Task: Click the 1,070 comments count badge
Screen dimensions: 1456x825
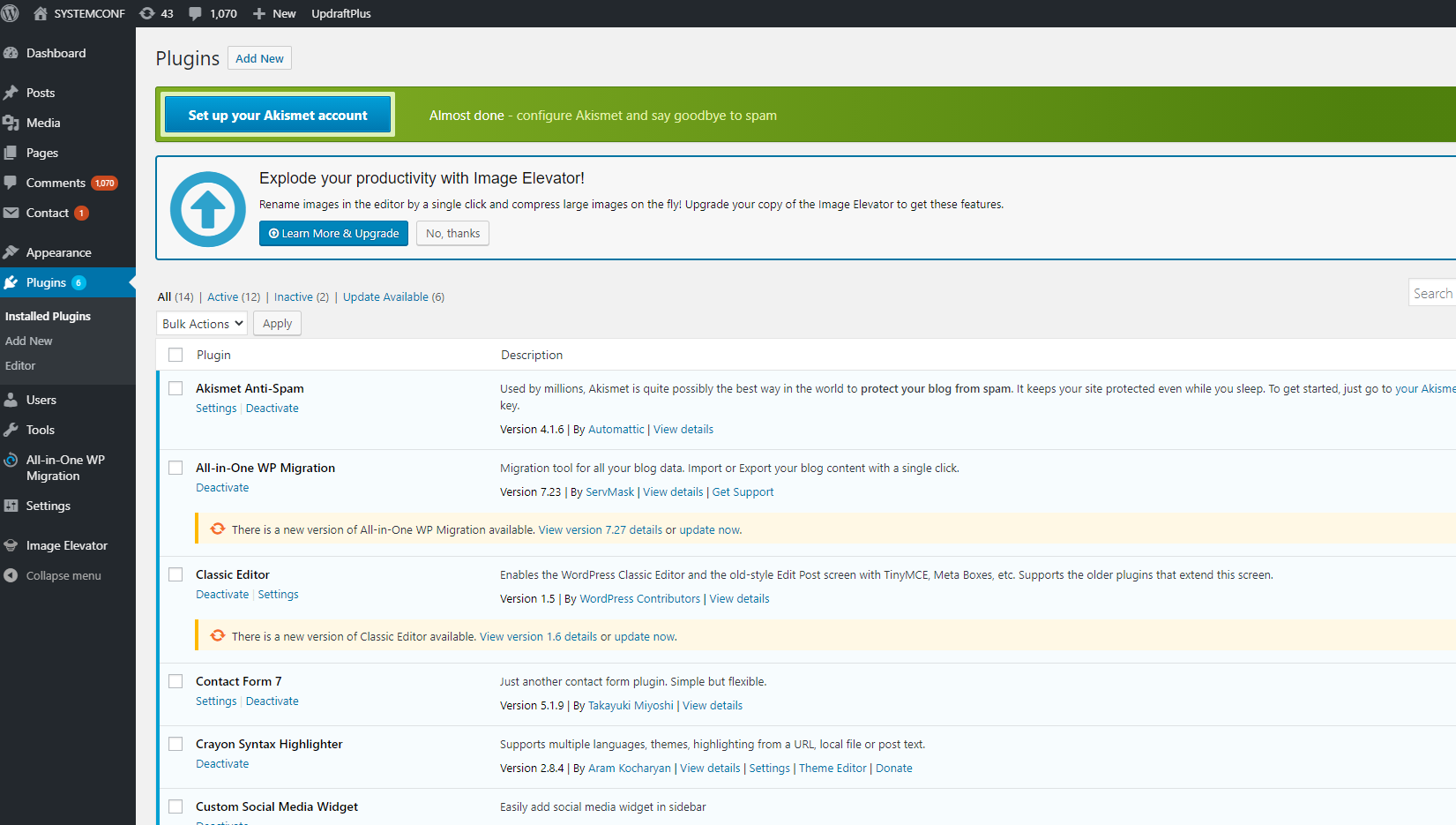Action: pyautogui.click(x=105, y=183)
